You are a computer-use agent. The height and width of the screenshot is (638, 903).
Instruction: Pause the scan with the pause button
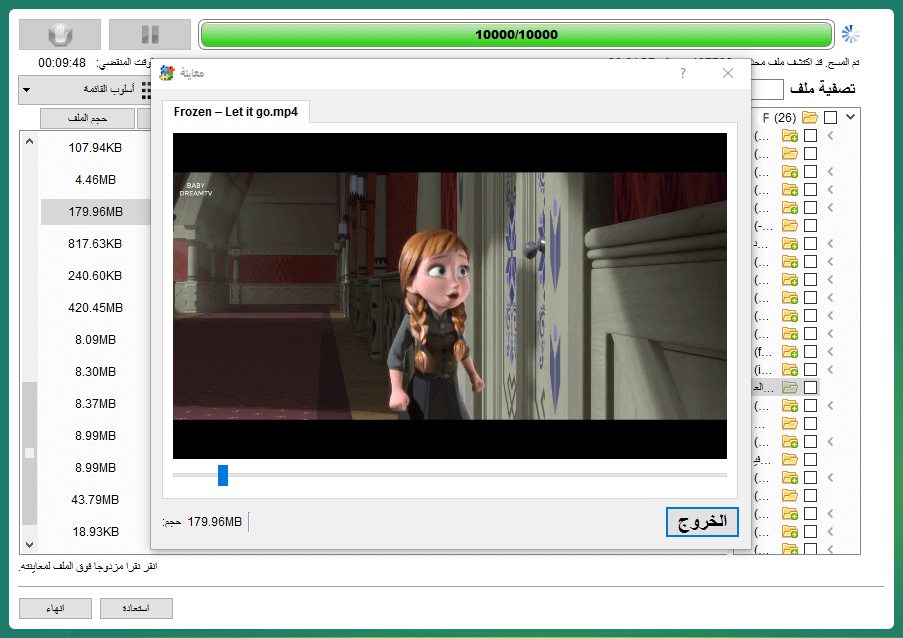pos(150,35)
